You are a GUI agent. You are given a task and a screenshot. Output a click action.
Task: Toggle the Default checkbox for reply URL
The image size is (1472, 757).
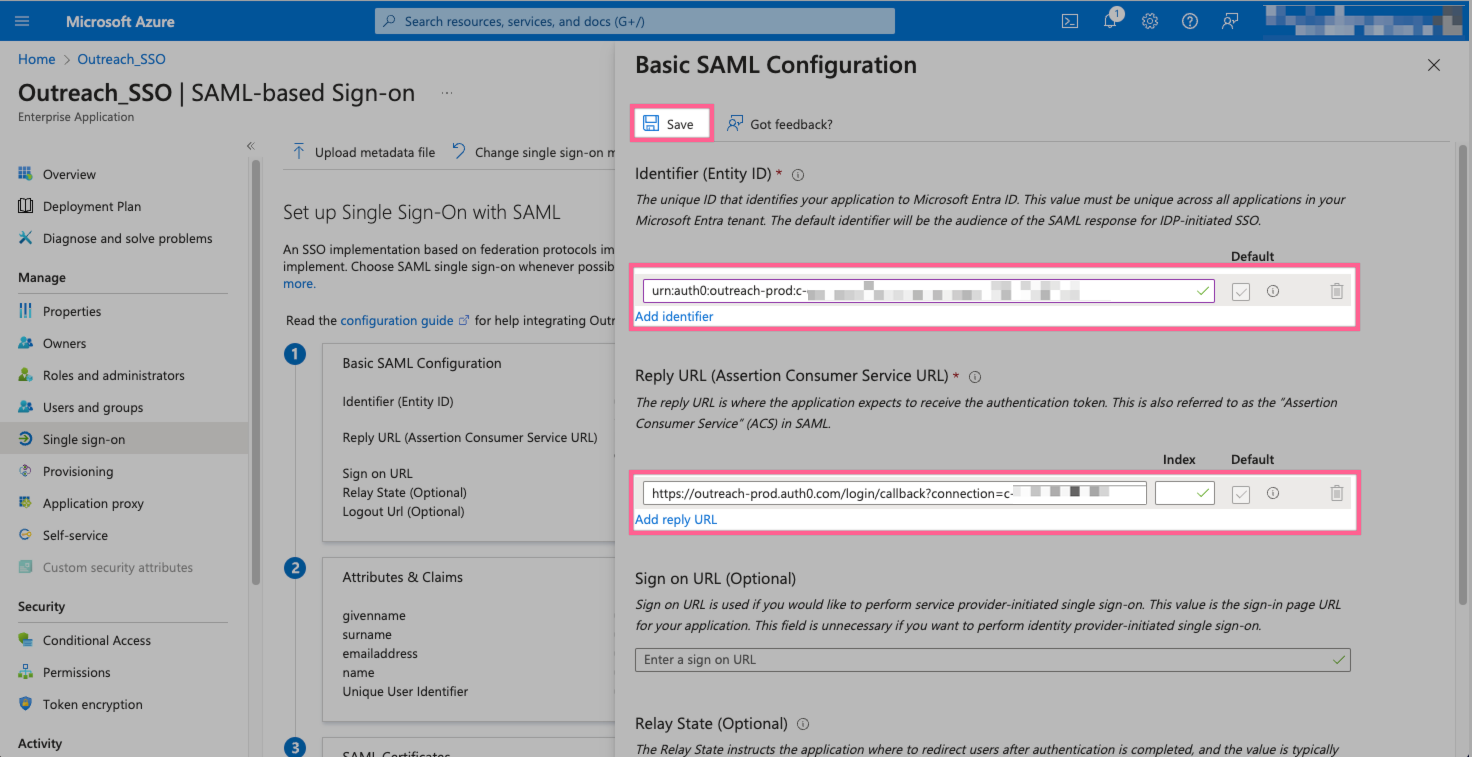[x=1241, y=494]
